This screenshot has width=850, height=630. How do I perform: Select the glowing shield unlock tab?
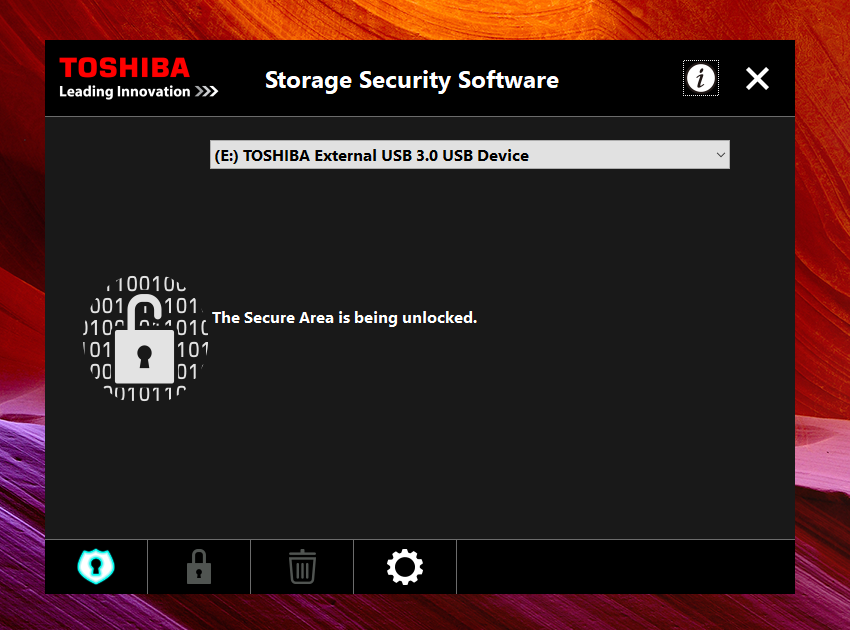[x=96, y=567]
